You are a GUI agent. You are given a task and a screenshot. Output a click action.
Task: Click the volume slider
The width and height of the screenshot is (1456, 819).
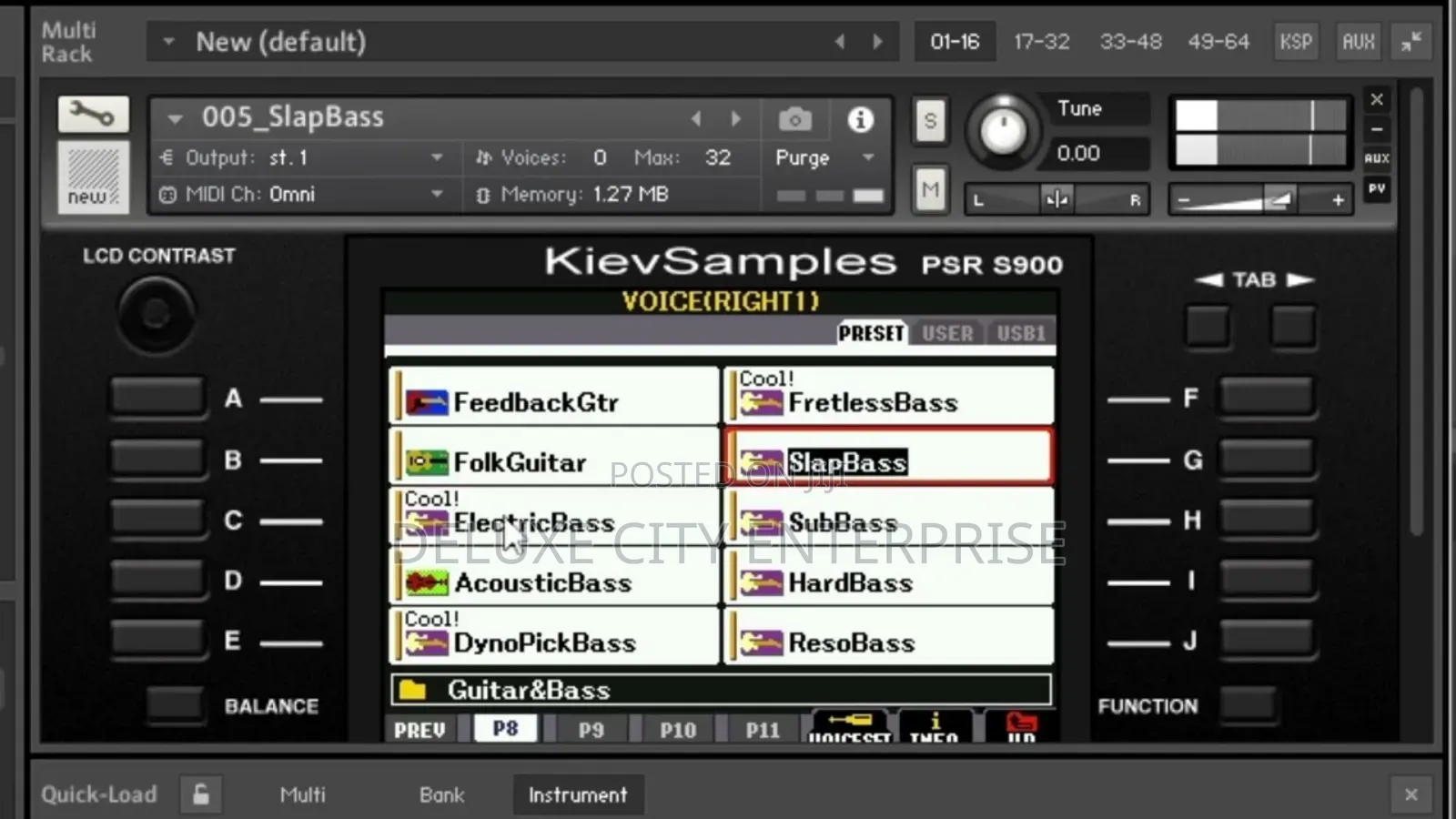click(x=1260, y=200)
